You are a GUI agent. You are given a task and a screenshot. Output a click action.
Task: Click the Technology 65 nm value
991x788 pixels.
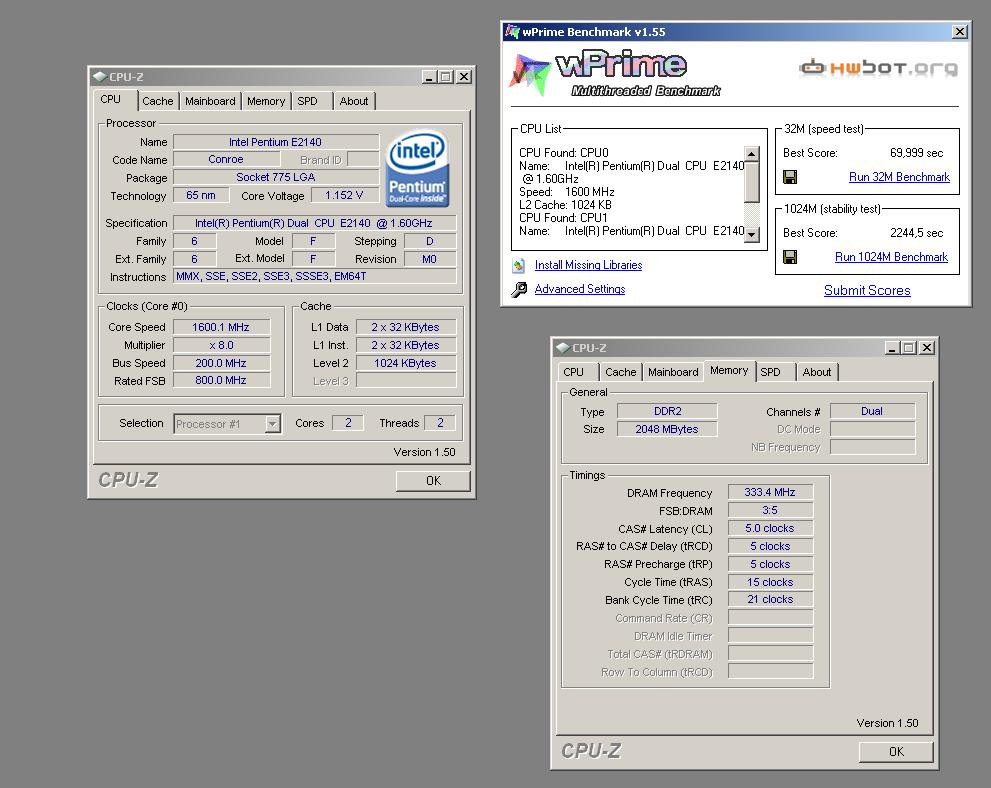tap(201, 195)
